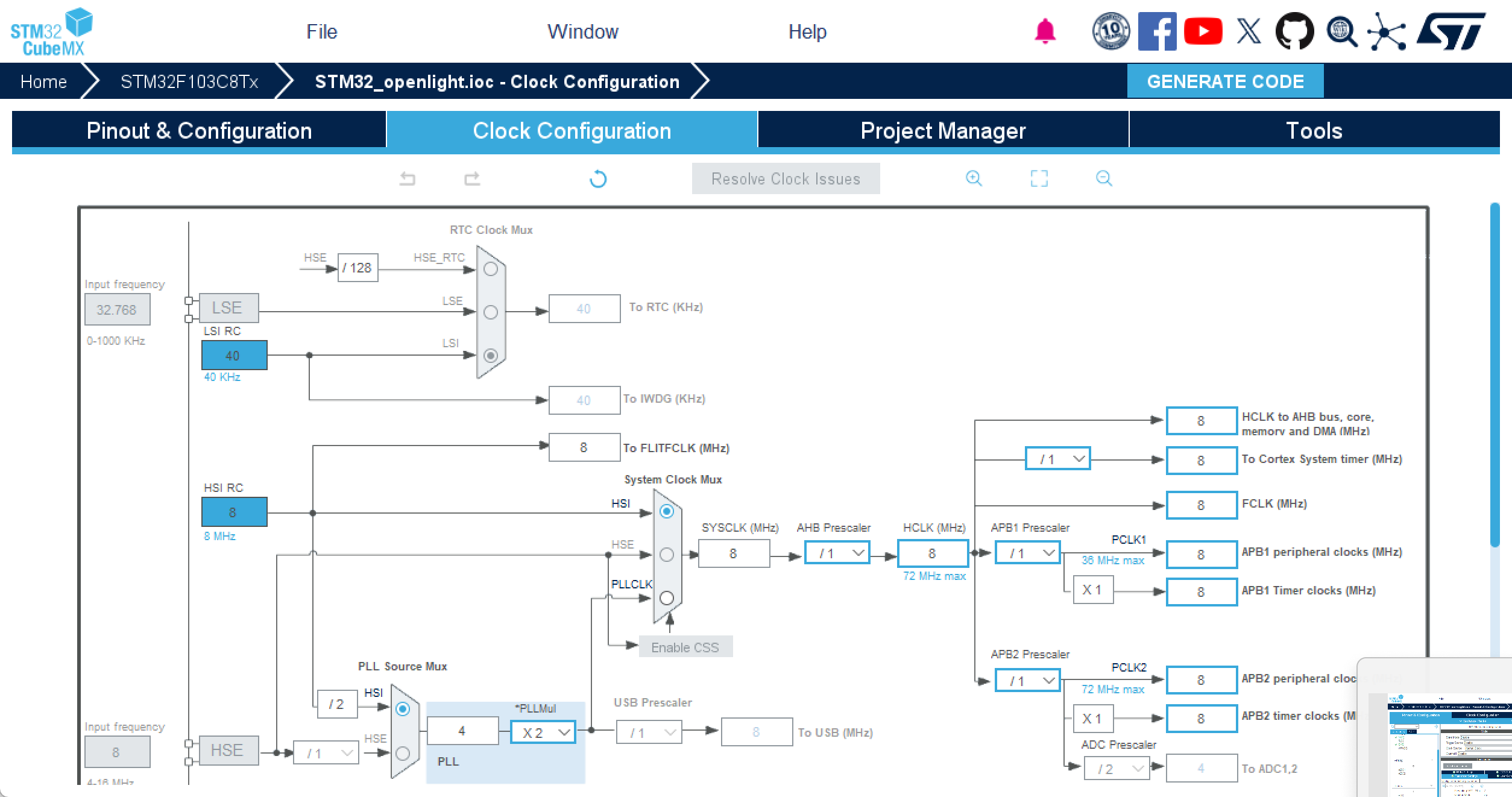Switch to Clock Configuration tab
Viewport: 1512px width, 797px height.
pos(572,130)
